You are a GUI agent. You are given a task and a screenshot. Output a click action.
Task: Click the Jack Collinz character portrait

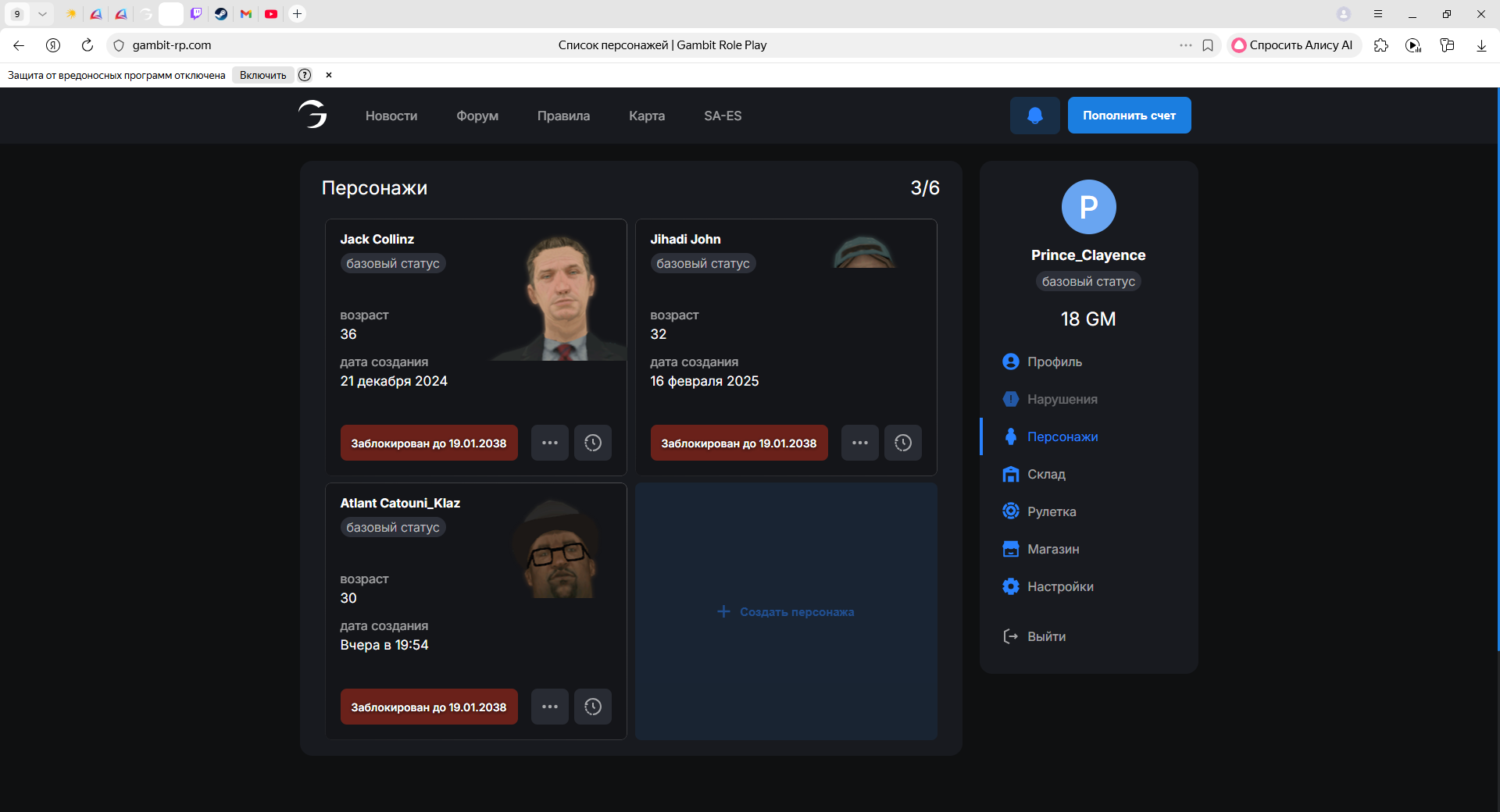tap(560, 298)
